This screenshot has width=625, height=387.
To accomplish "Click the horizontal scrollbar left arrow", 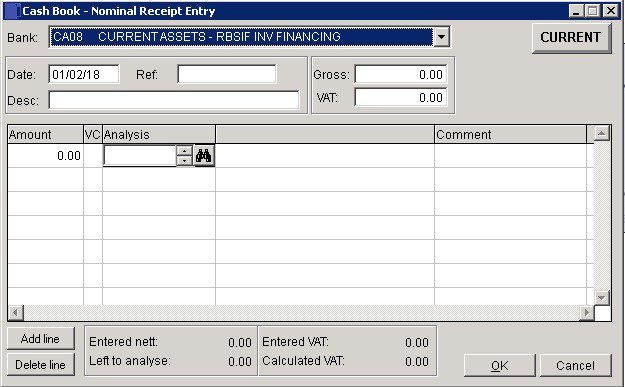I will pos(16,312).
